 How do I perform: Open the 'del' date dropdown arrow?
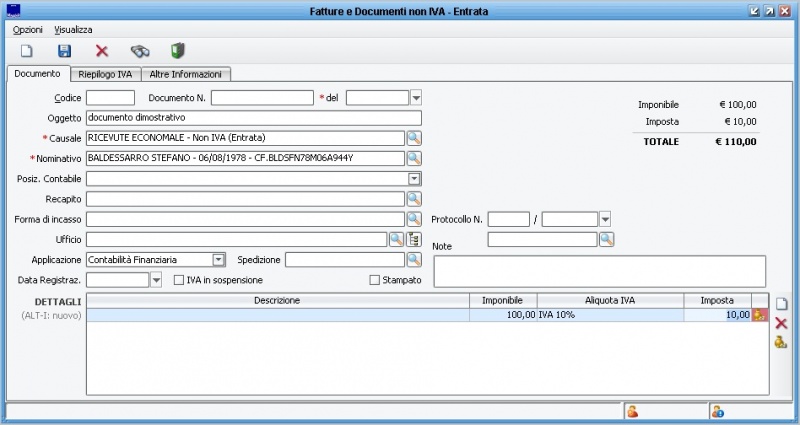click(416, 97)
